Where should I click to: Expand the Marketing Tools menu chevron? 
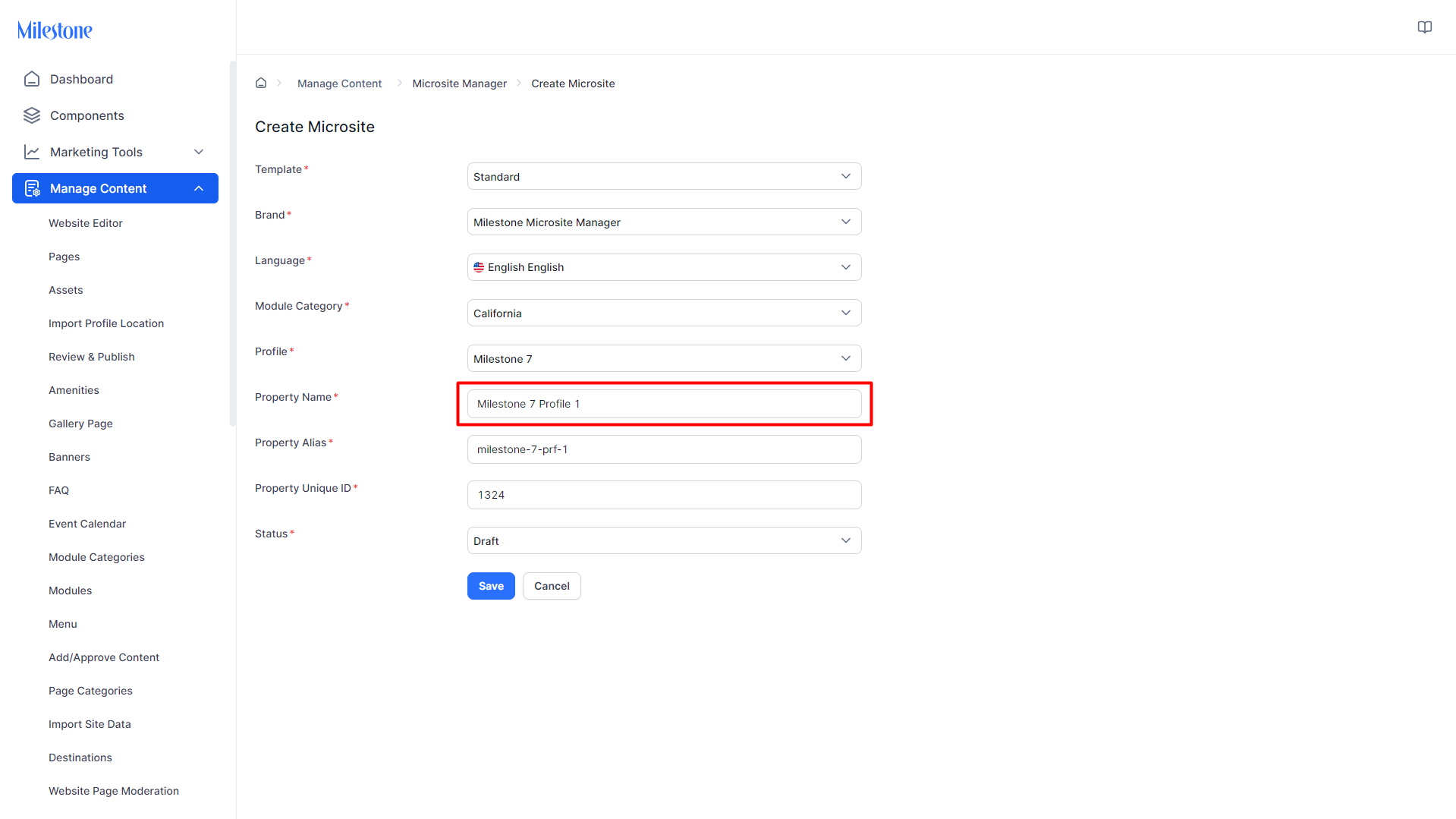pyautogui.click(x=199, y=152)
